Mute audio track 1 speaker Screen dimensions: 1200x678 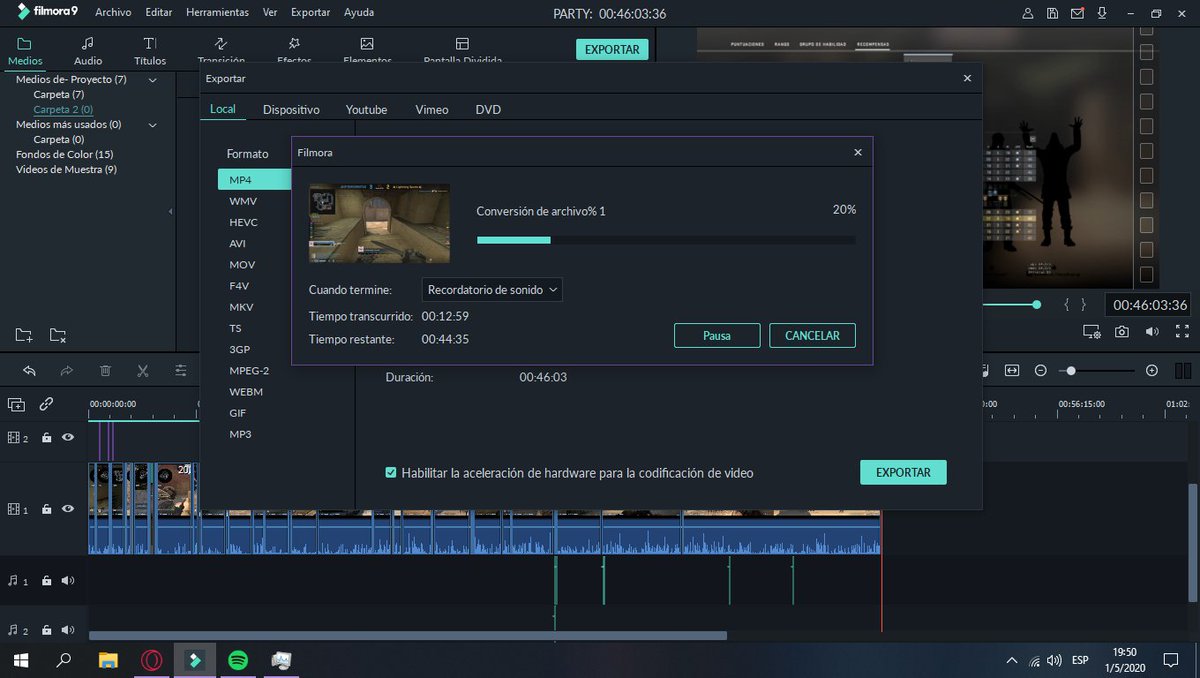[x=68, y=580]
